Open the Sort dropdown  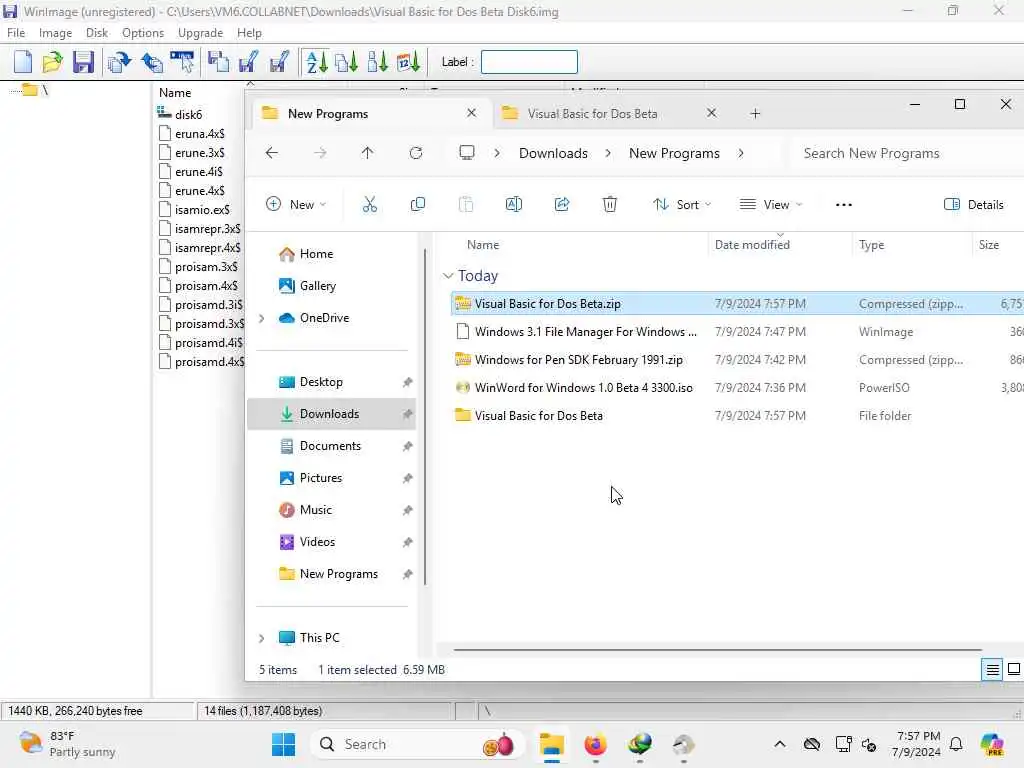point(682,204)
